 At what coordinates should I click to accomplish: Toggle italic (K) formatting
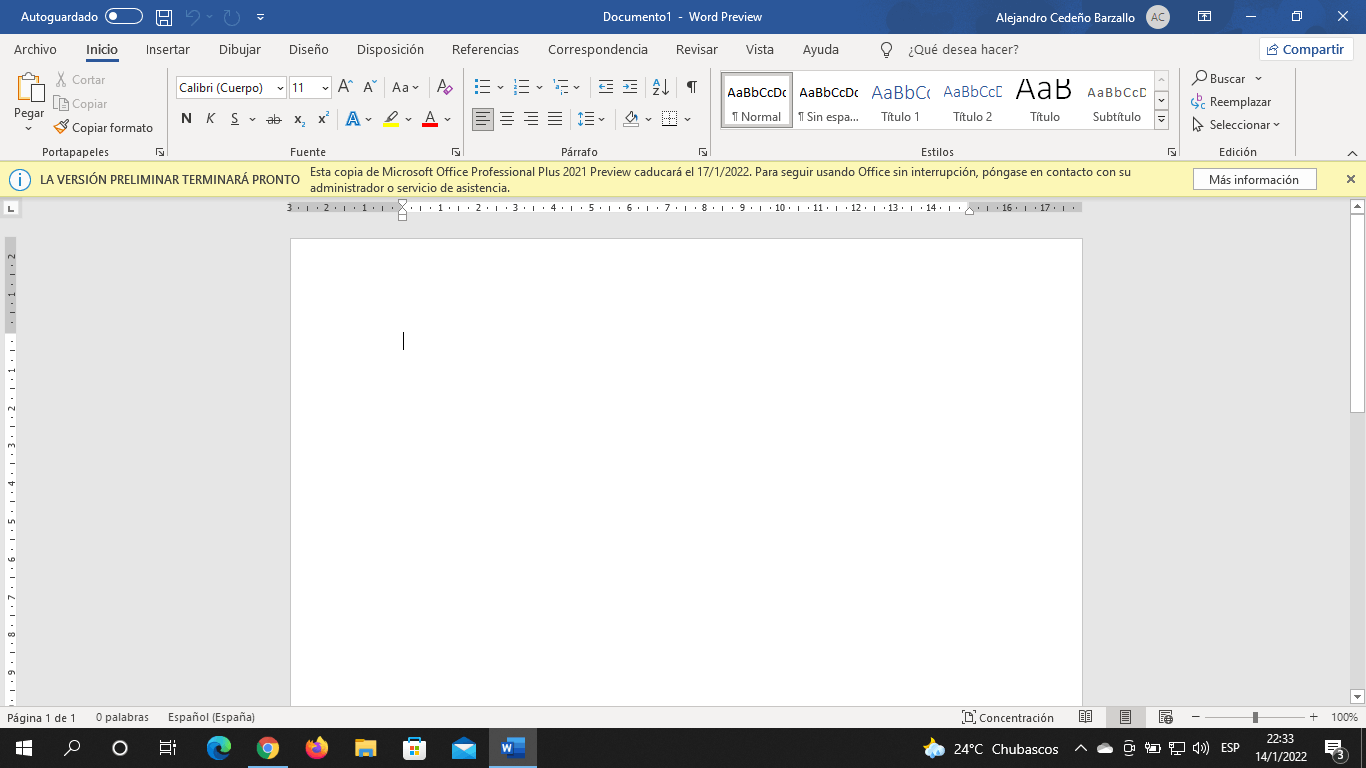click(x=210, y=119)
